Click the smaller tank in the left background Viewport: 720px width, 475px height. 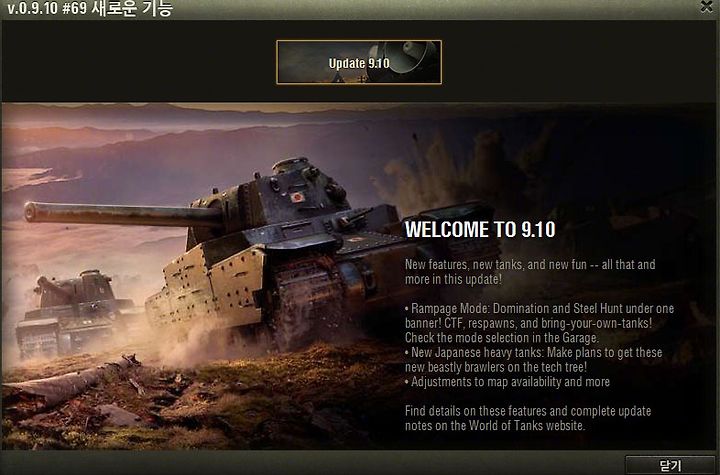tap(73, 312)
